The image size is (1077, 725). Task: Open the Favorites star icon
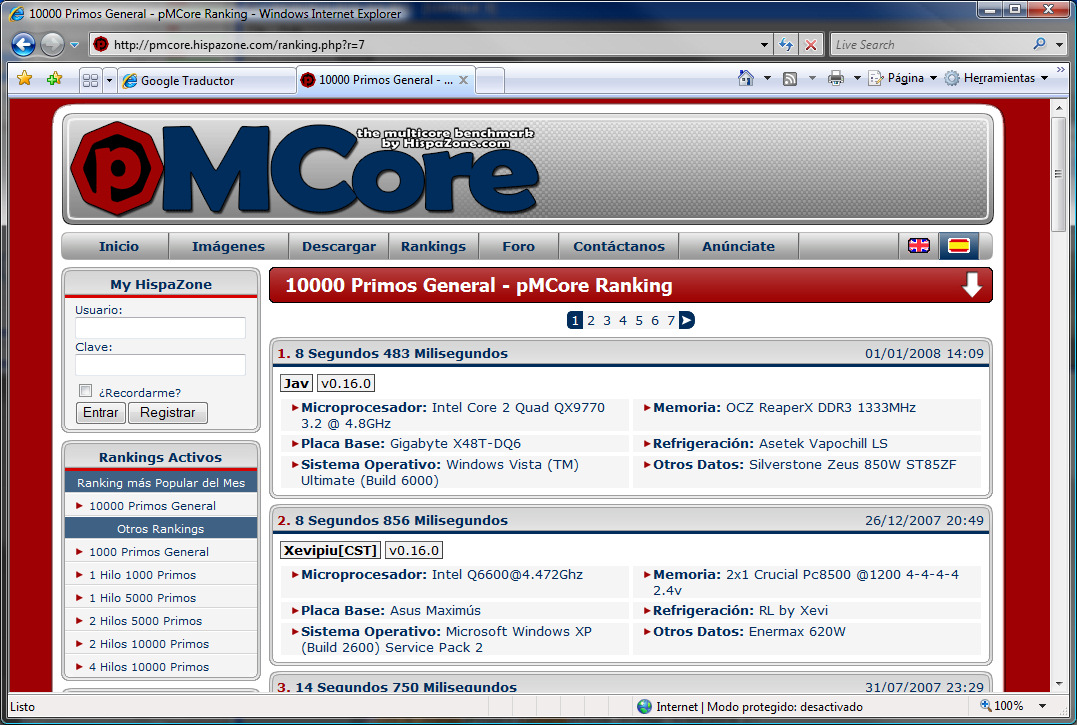point(25,79)
